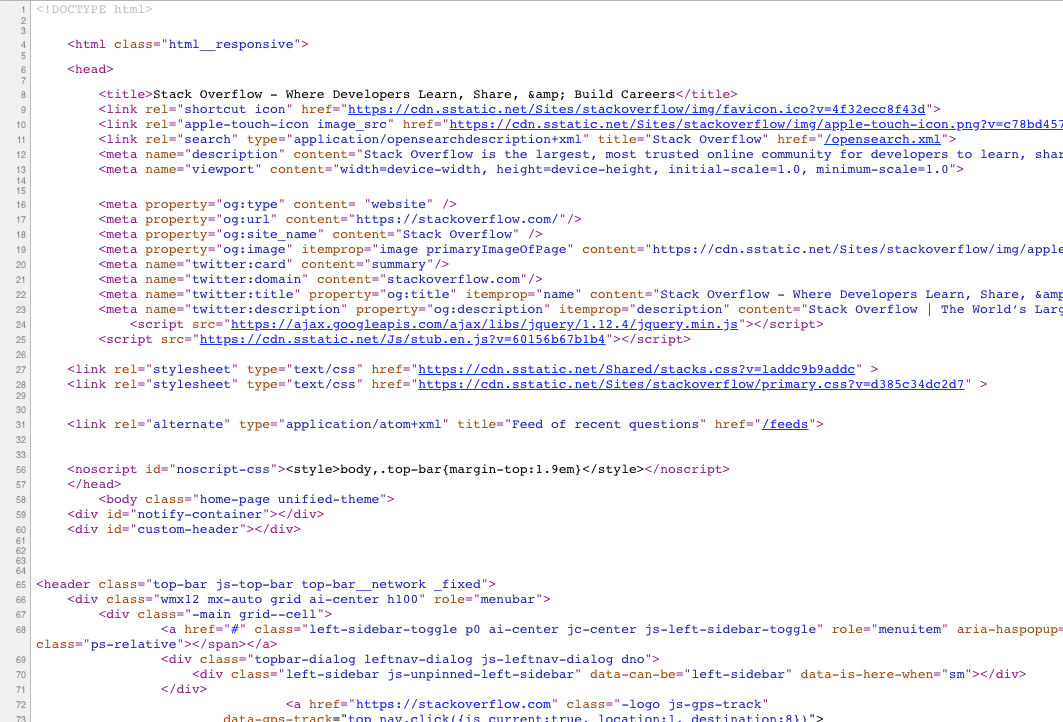Open the stub.en.js script URL
Screen dimensions: 1063x722
[403, 339]
